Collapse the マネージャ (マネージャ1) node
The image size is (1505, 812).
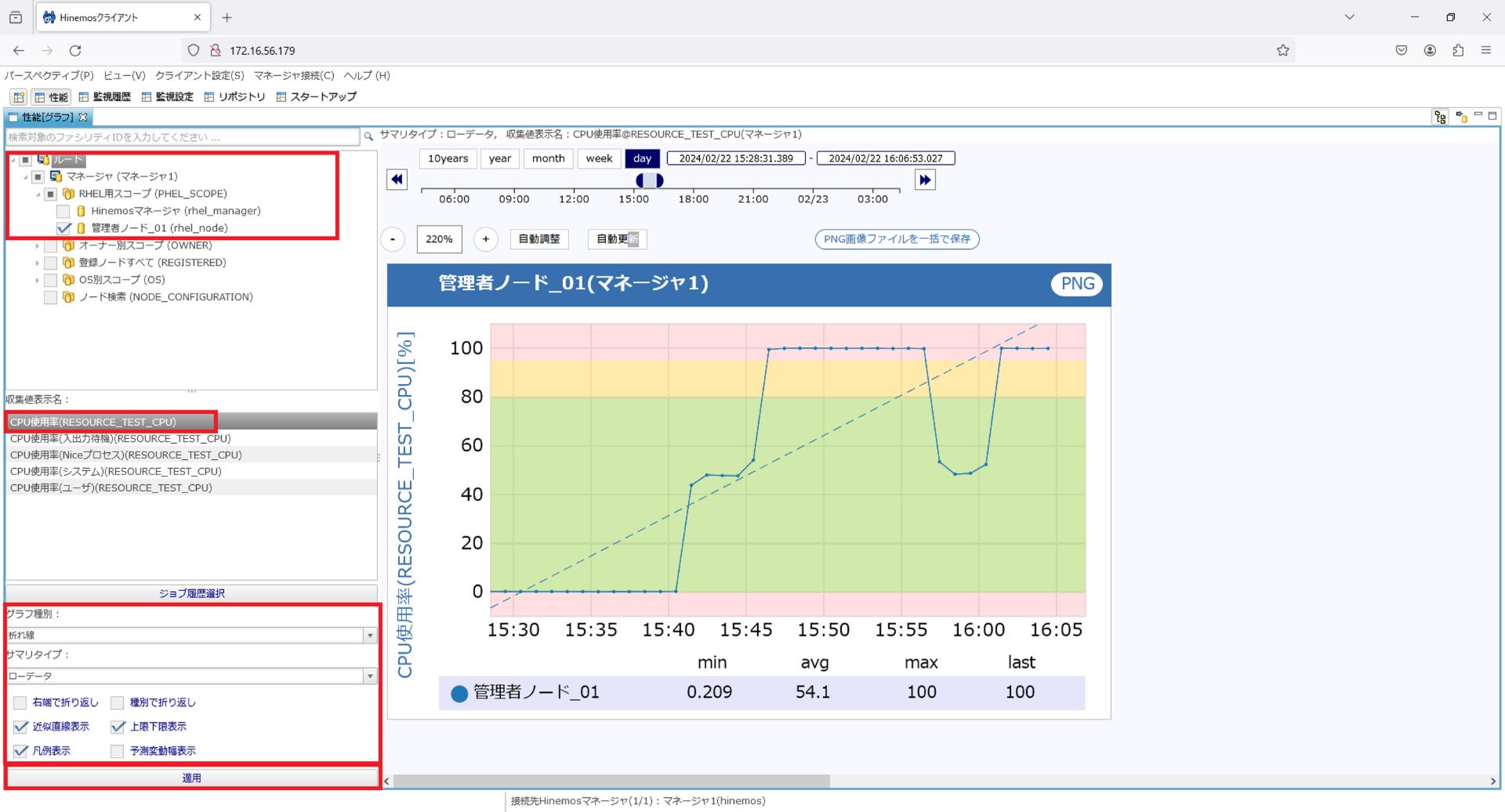[25, 177]
